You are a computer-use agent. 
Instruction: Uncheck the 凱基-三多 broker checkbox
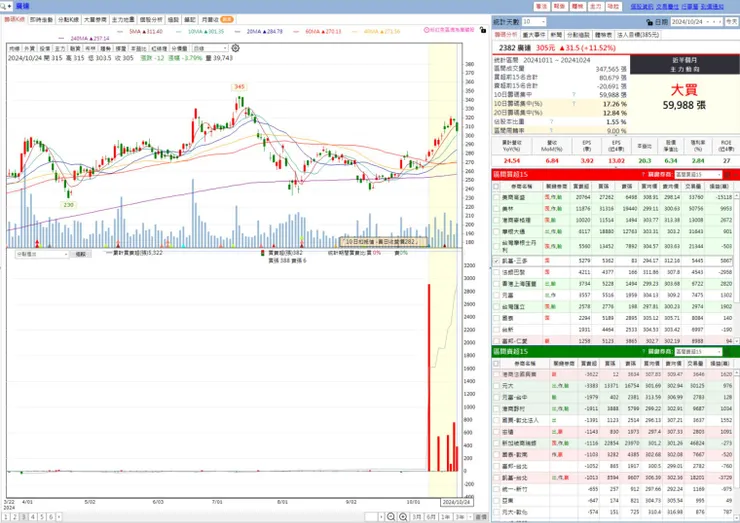click(496, 261)
